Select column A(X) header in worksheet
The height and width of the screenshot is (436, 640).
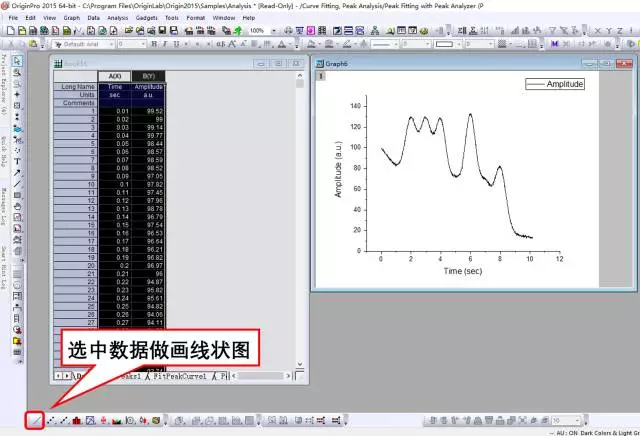coord(114,76)
